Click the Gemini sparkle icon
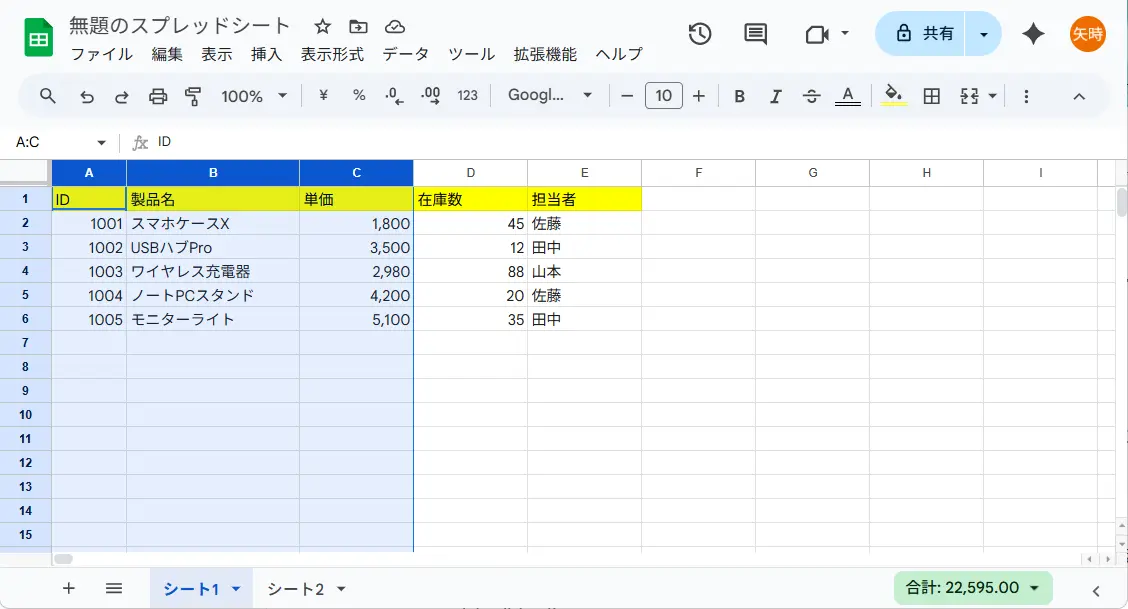Image resolution: width=1128 pixels, height=609 pixels. click(x=1033, y=34)
